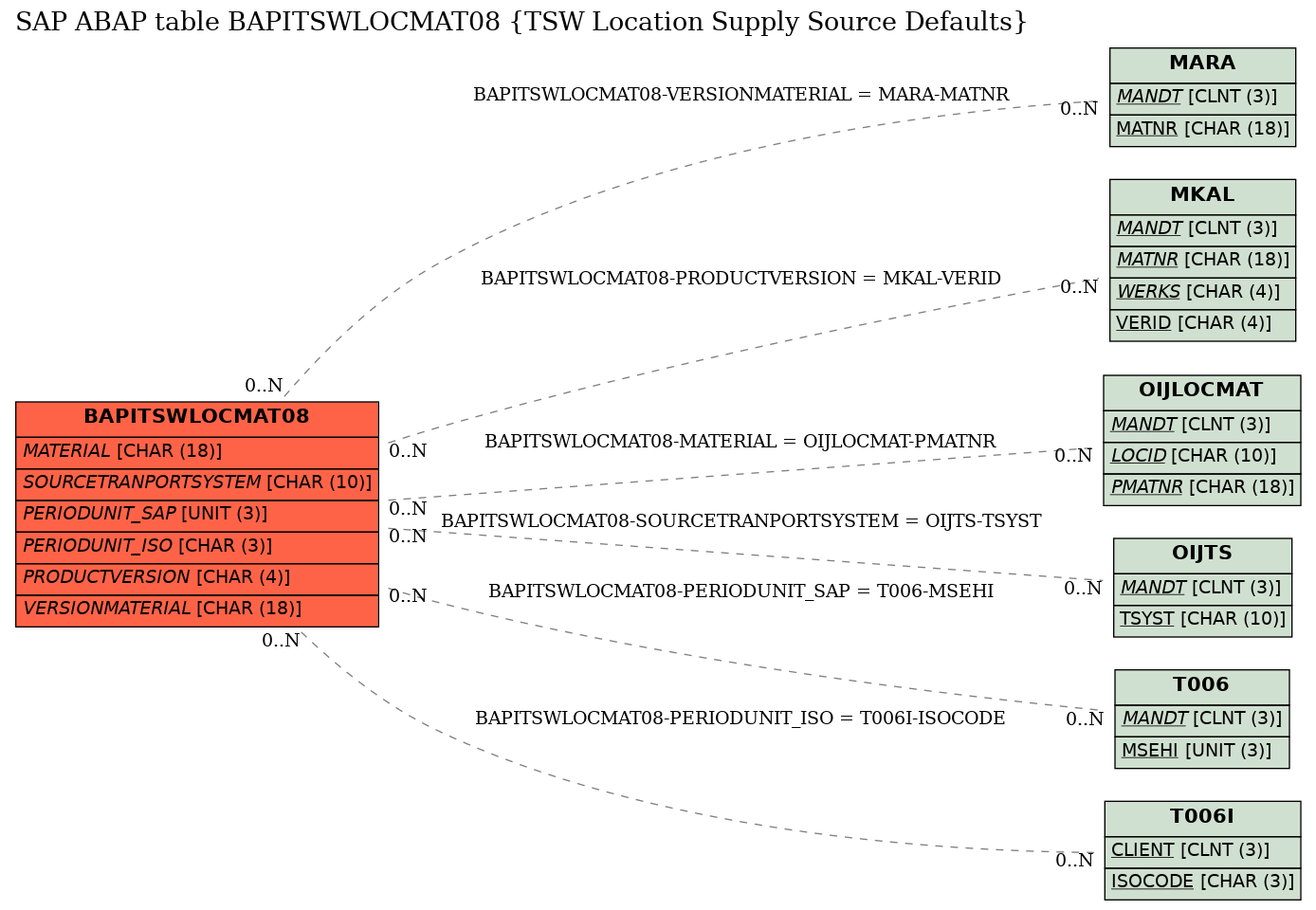
Task: Select the SOURCETRANPORTSYSTEM [CHAR (10)] field
Action: (197, 483)
